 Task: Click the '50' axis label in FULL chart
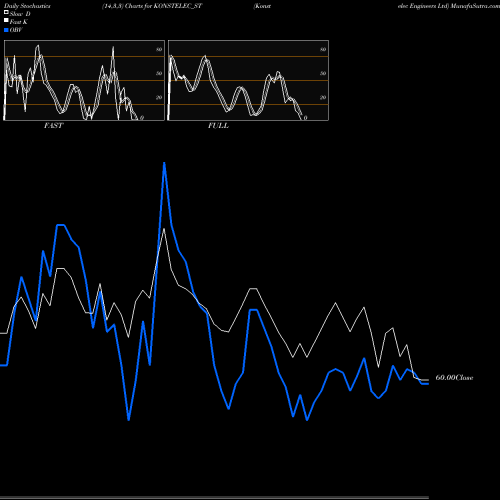pos(323,73)
